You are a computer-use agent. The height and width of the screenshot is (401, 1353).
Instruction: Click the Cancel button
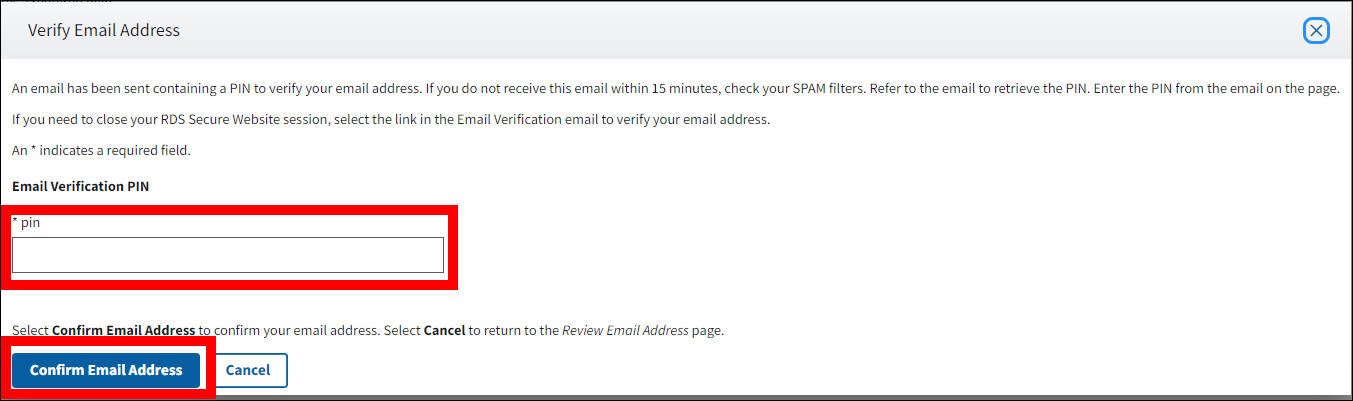pos(248,370)
